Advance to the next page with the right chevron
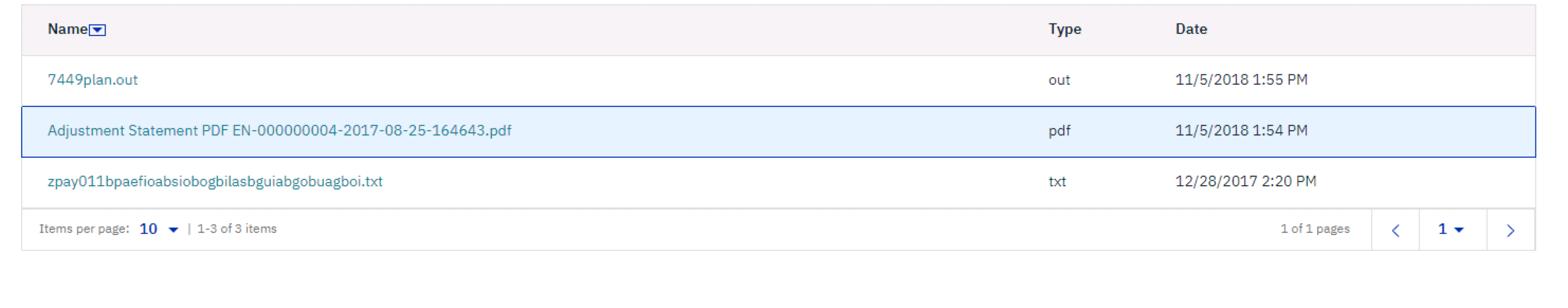Viewport: 1568px width, 308px height. coord(1510,230)
